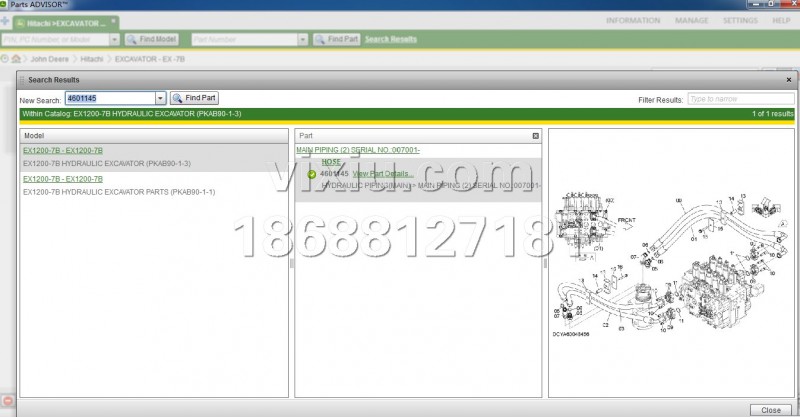Click the history clock icon in breadcrumb
The height and width of the screenshot is (417, 800).
tap(5, 59)
